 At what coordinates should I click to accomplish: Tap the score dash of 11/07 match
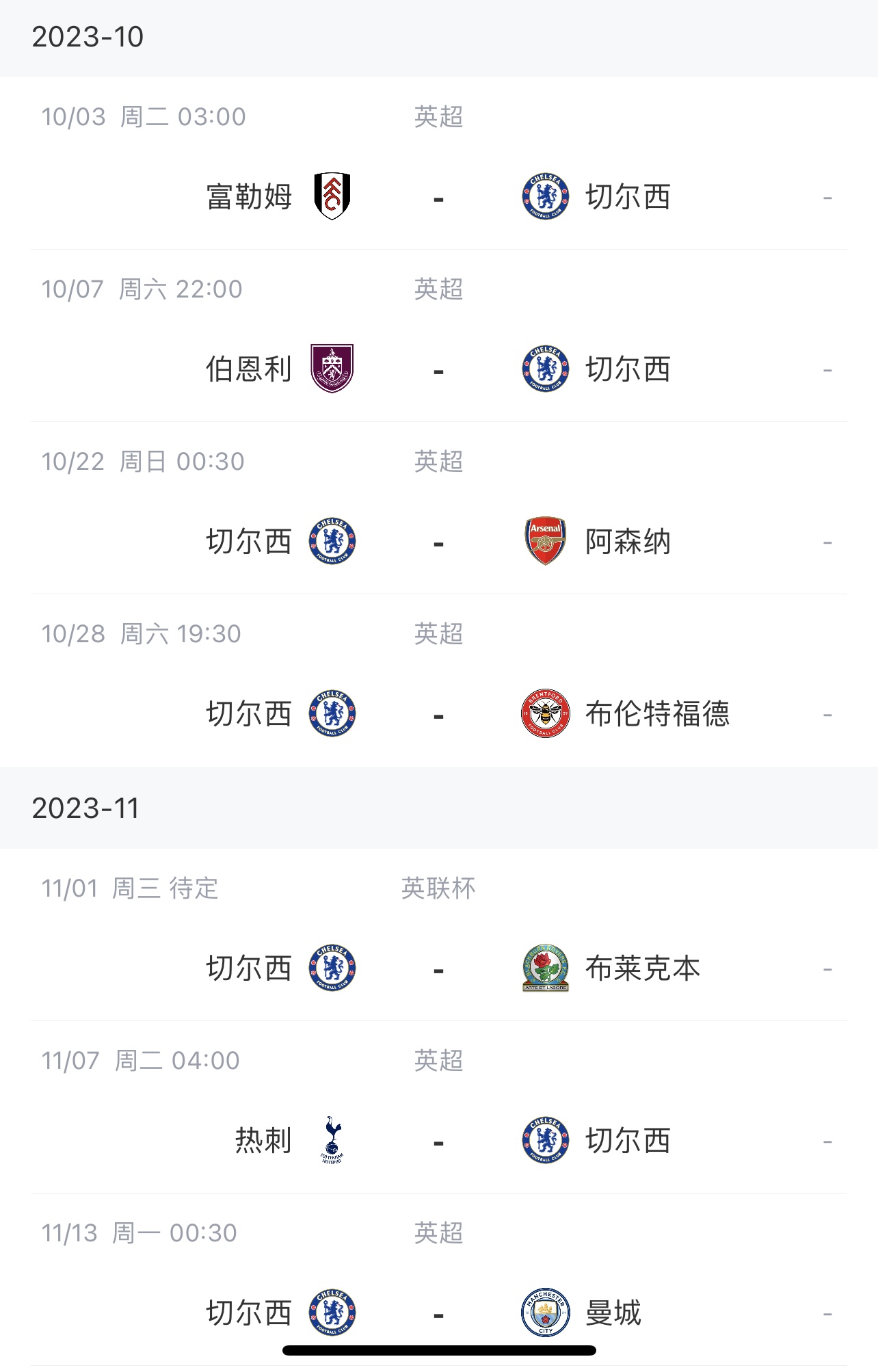click(x=438, y=1143)
